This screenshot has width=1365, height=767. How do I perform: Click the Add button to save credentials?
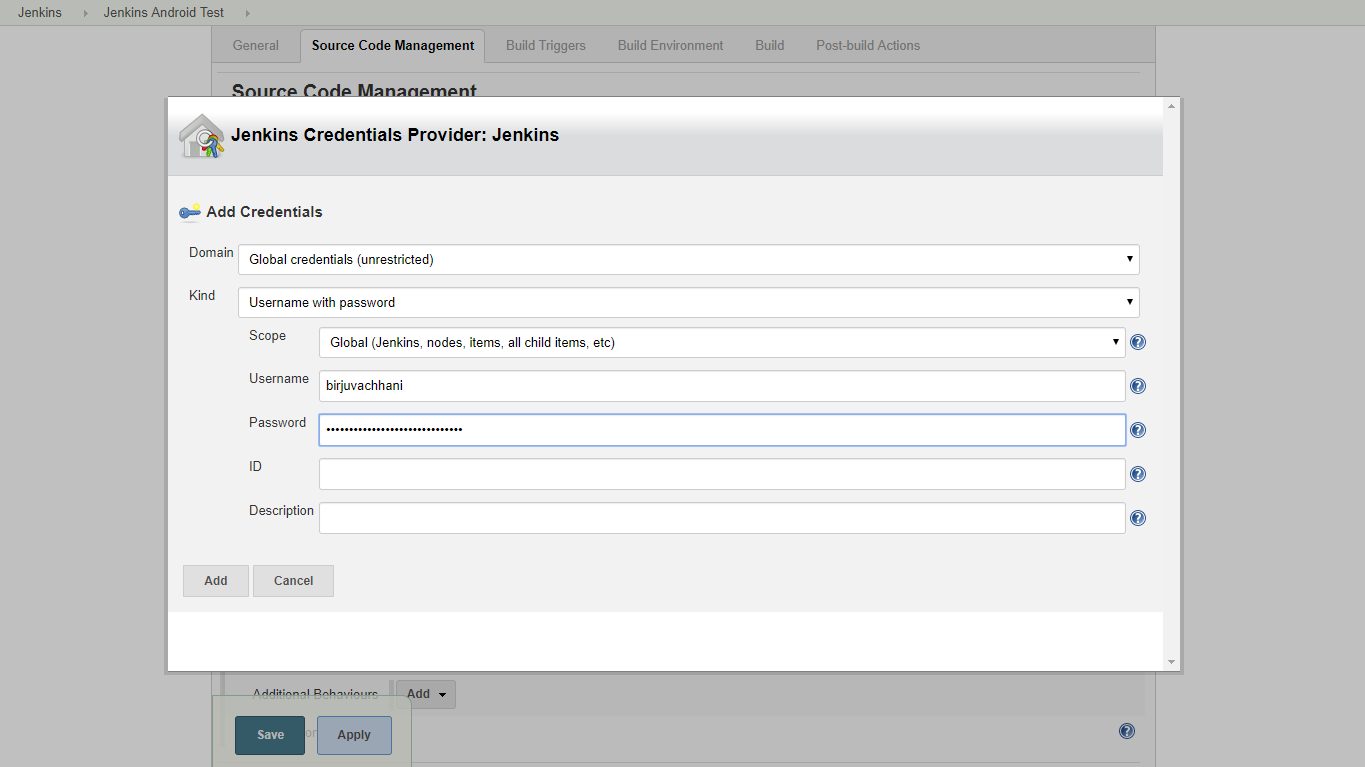[215, 580]
